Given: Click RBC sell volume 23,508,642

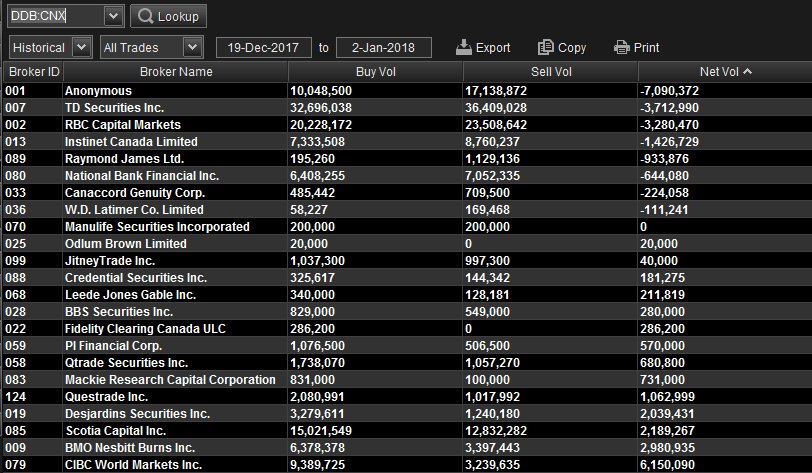Looking at the screenshot, I should coord(496,125).
